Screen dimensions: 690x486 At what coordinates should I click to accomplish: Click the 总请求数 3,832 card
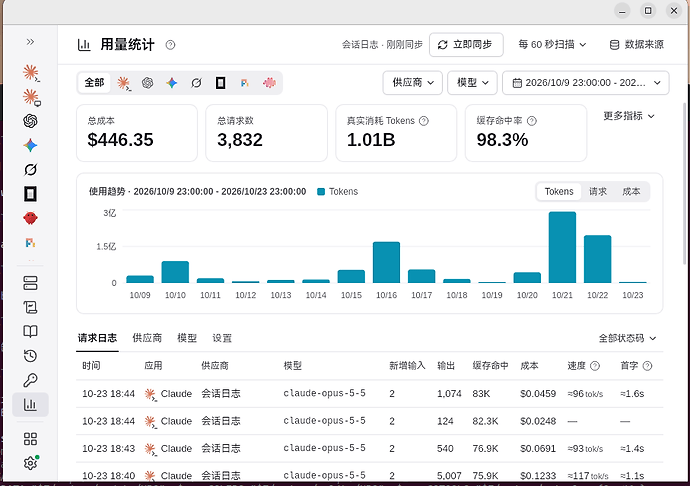click(x=266, y=133)
